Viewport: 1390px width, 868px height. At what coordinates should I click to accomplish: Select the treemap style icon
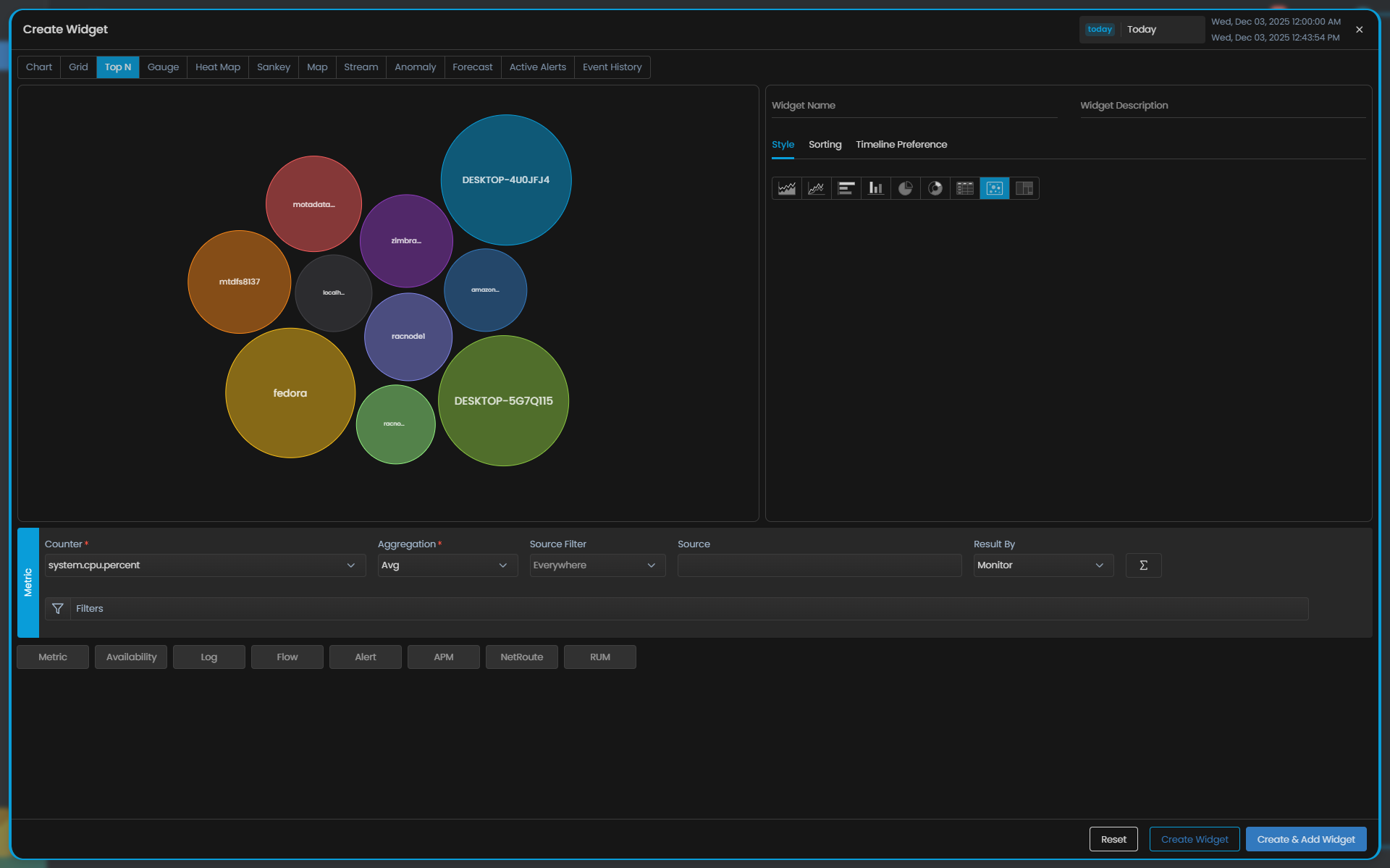point(1024,188)
